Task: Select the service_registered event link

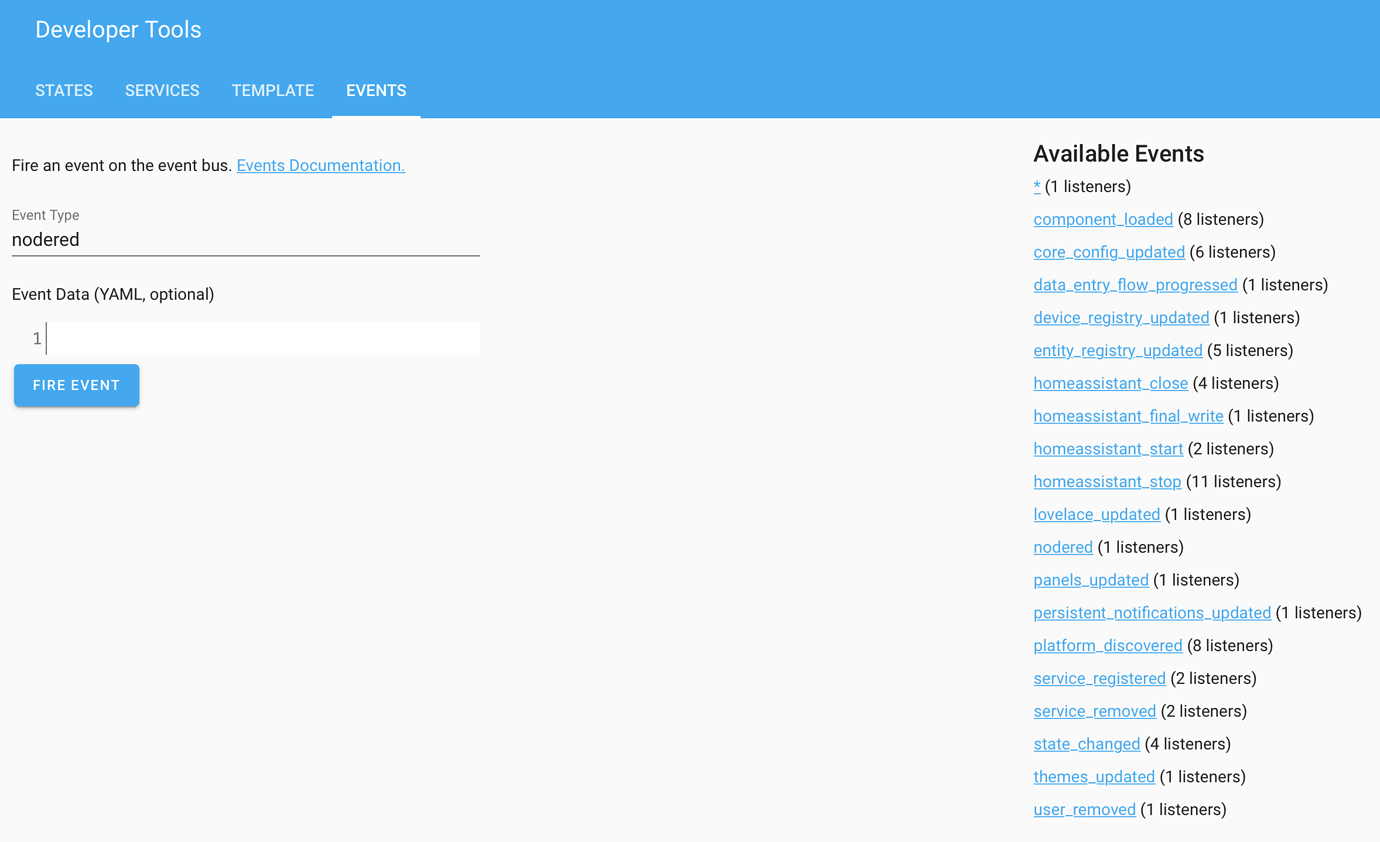Action: tap(1099, 678)
